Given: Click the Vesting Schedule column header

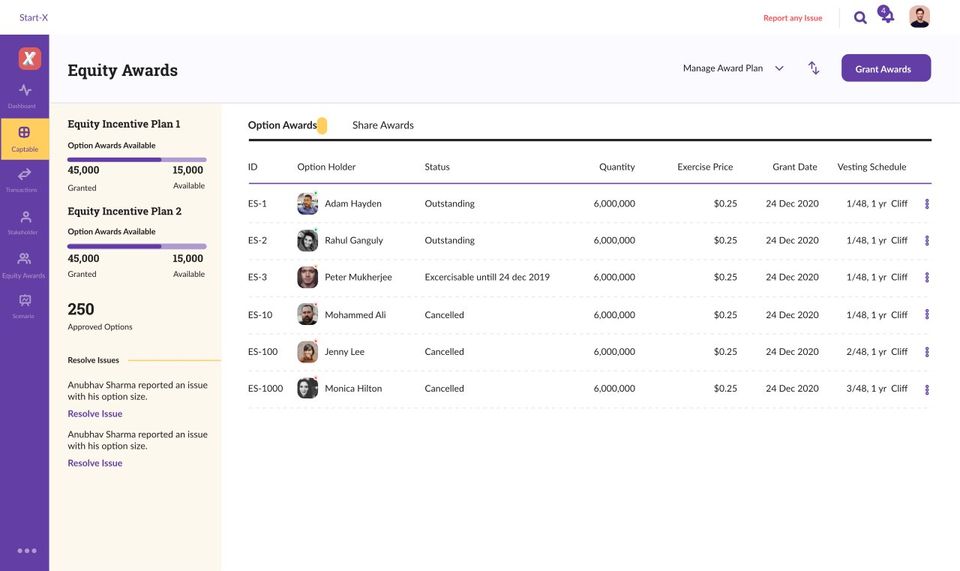Looking at the screenshot, I should coord(872,166).
